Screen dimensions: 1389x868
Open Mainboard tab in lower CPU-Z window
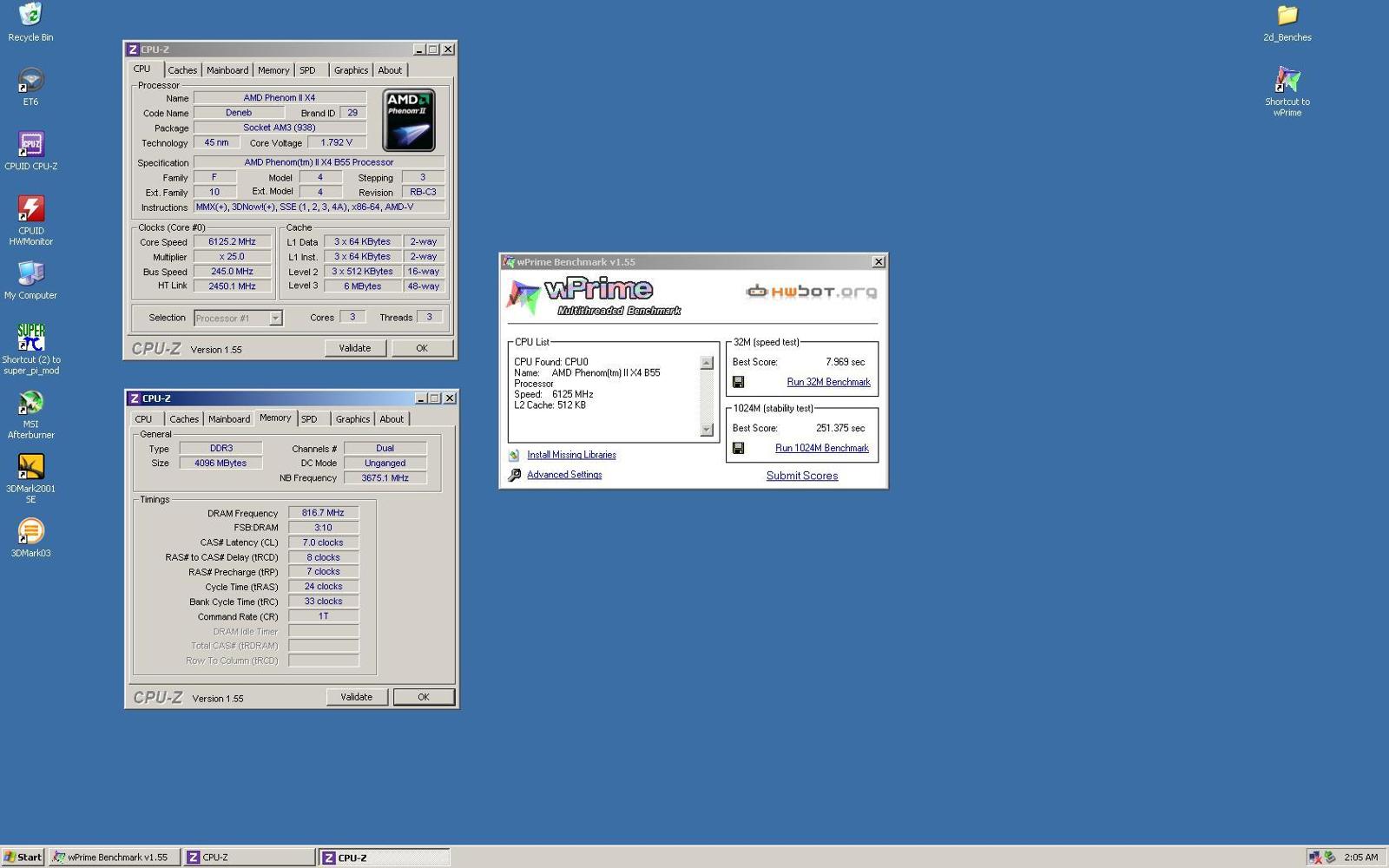229,419
